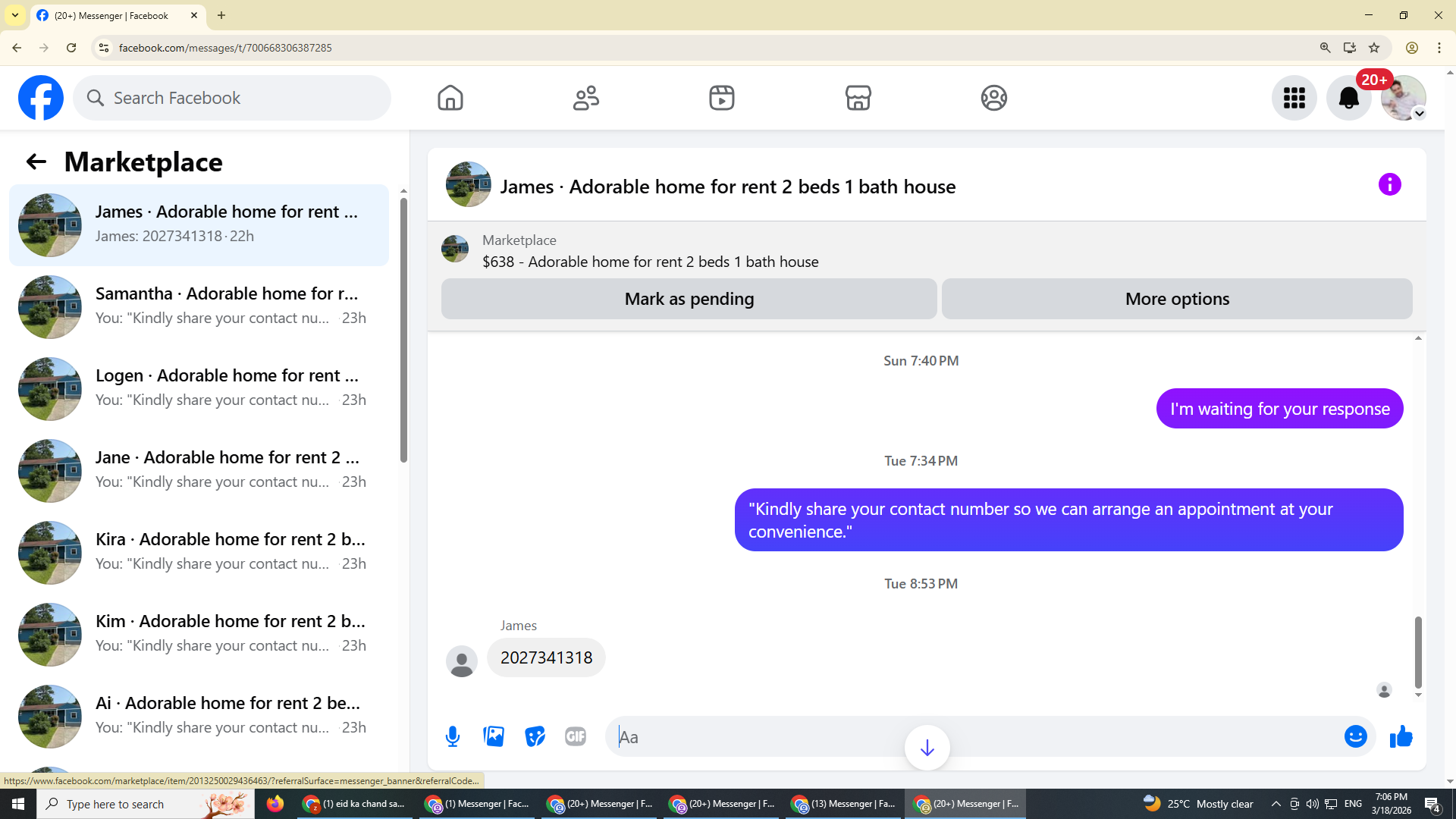Open the Friends nav tab
This screenshot has height=819, width=1456.
coord(585,98)
